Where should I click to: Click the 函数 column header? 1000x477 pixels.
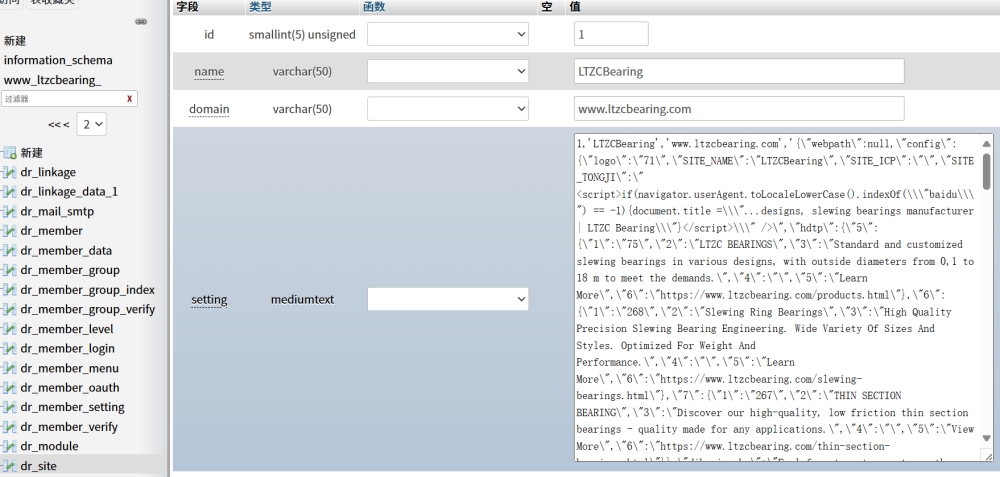point(374,7)
